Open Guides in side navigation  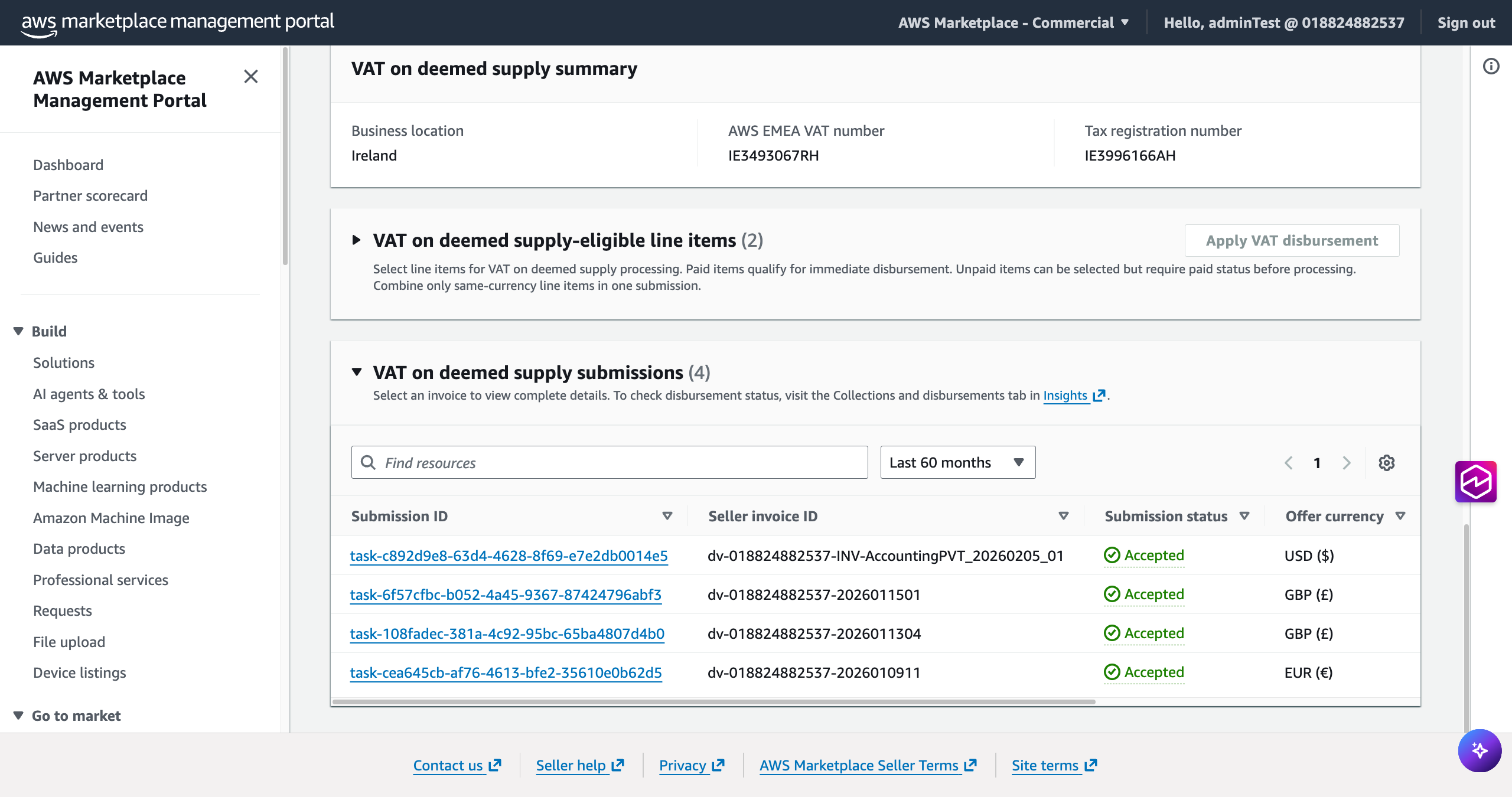click(56, 257)
